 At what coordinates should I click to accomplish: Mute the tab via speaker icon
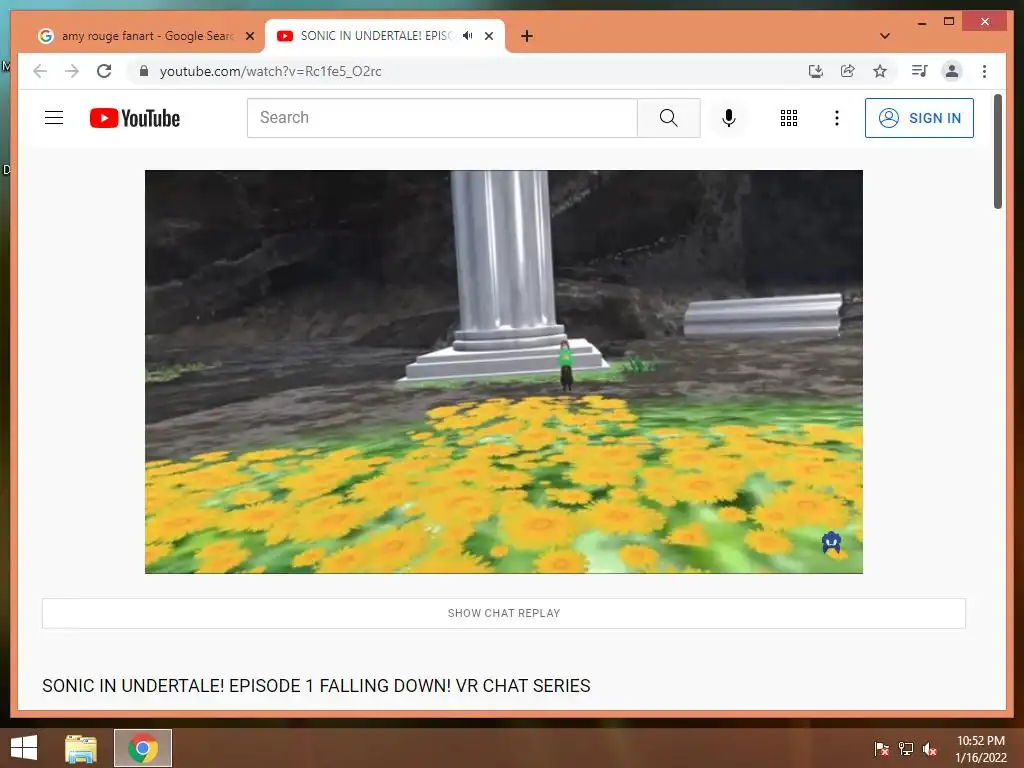coord(468,36)
